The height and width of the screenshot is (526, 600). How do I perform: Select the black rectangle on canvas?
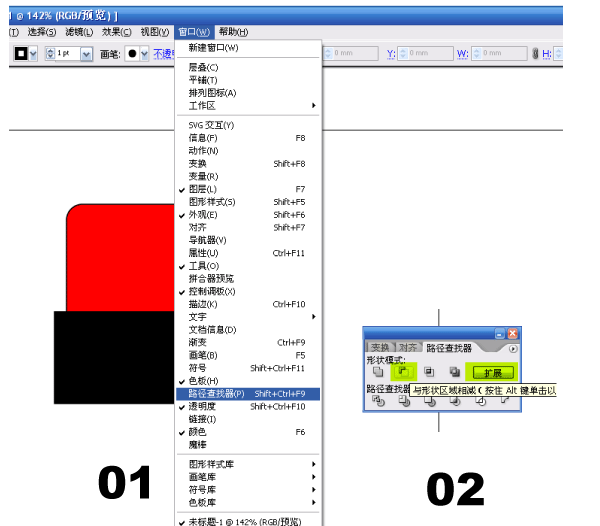(114, 357)
